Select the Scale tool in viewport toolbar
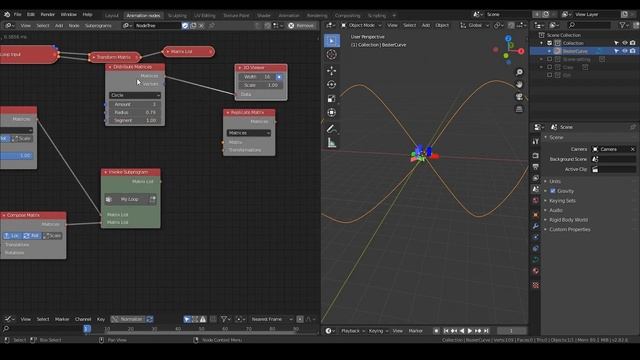This screenshot has width=640, height=360. point(331,98)
